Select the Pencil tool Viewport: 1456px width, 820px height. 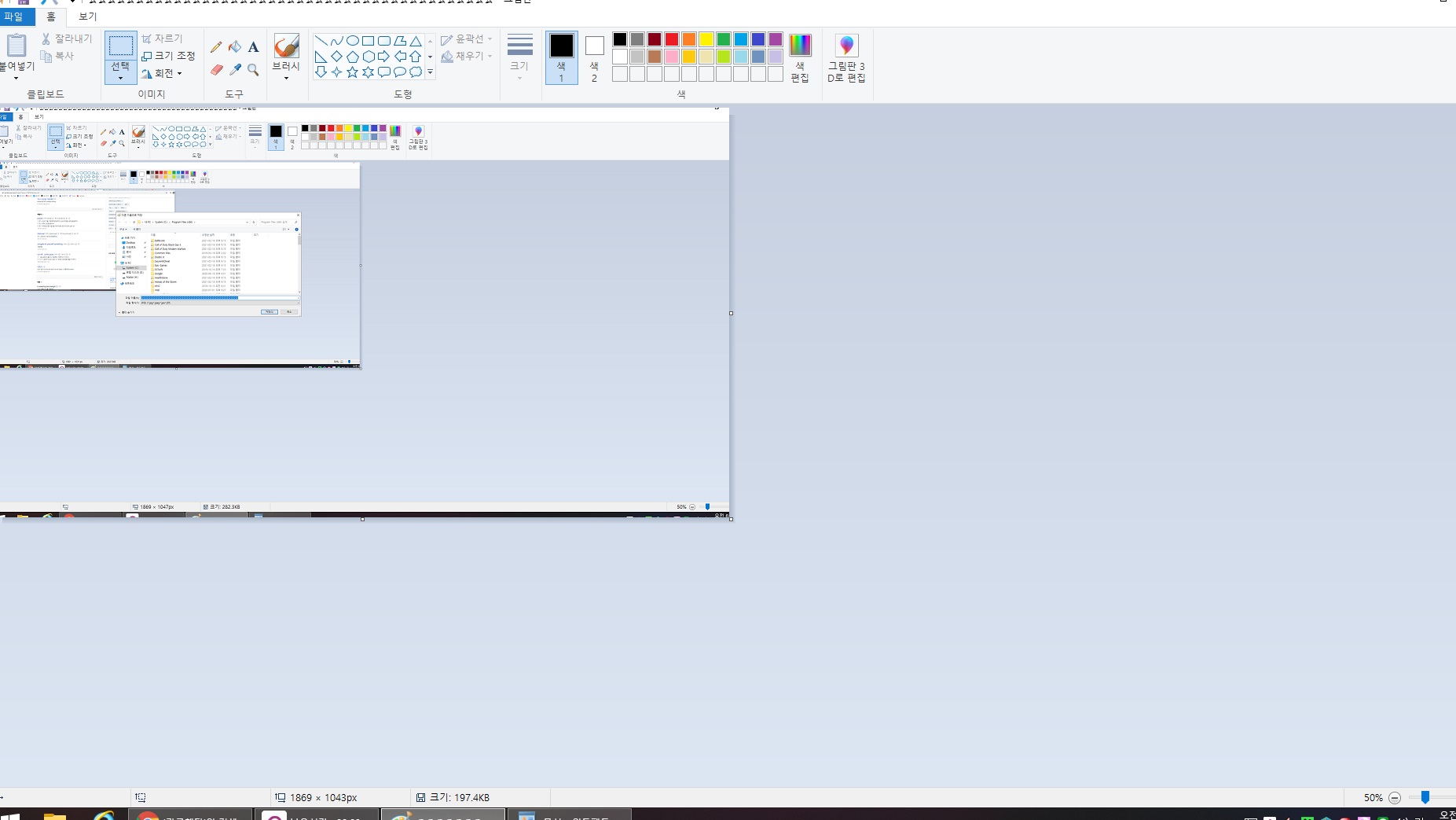pyautogui.click(x=216, y=47)
